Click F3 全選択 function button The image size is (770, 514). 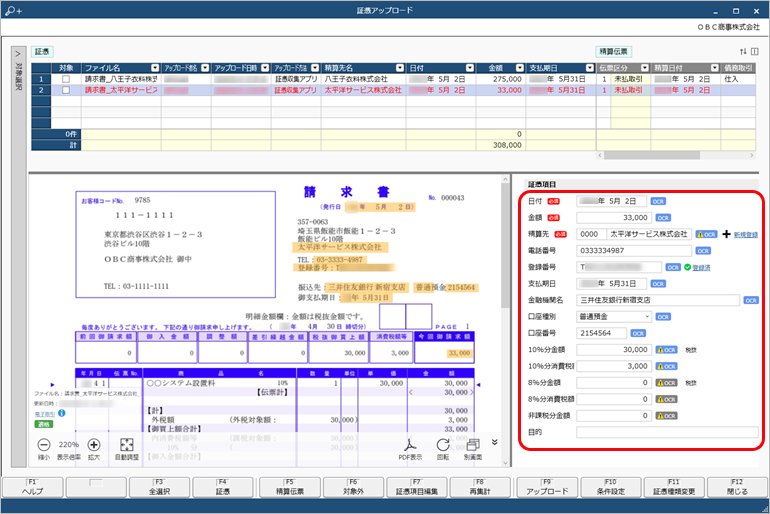coord(159,487)
